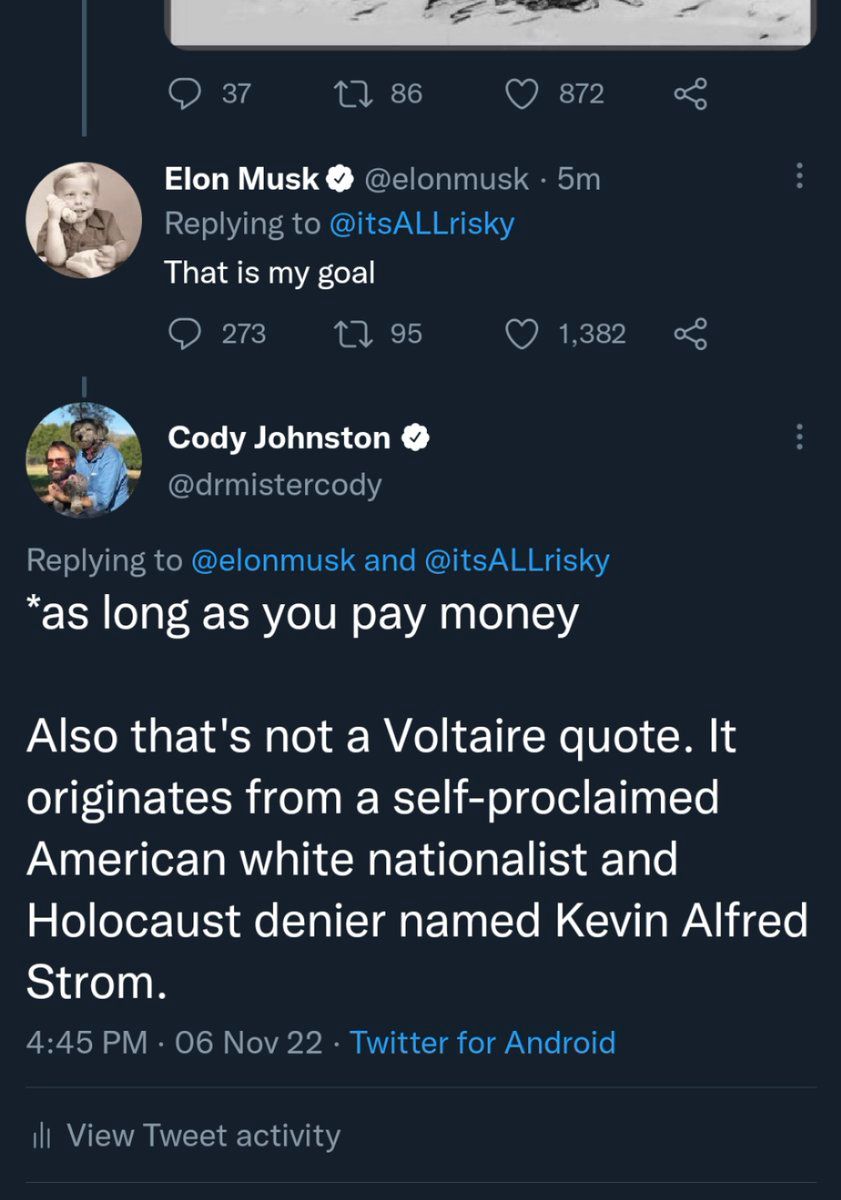The image size is (841, 1200).
Task: Open Elon Musk's display name
Action: [241, 179]
